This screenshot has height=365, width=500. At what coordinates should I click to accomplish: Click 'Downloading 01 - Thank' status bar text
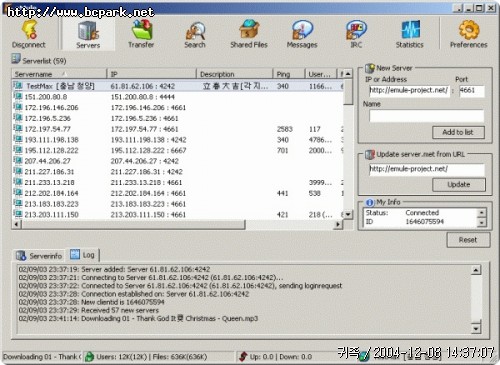42,357
